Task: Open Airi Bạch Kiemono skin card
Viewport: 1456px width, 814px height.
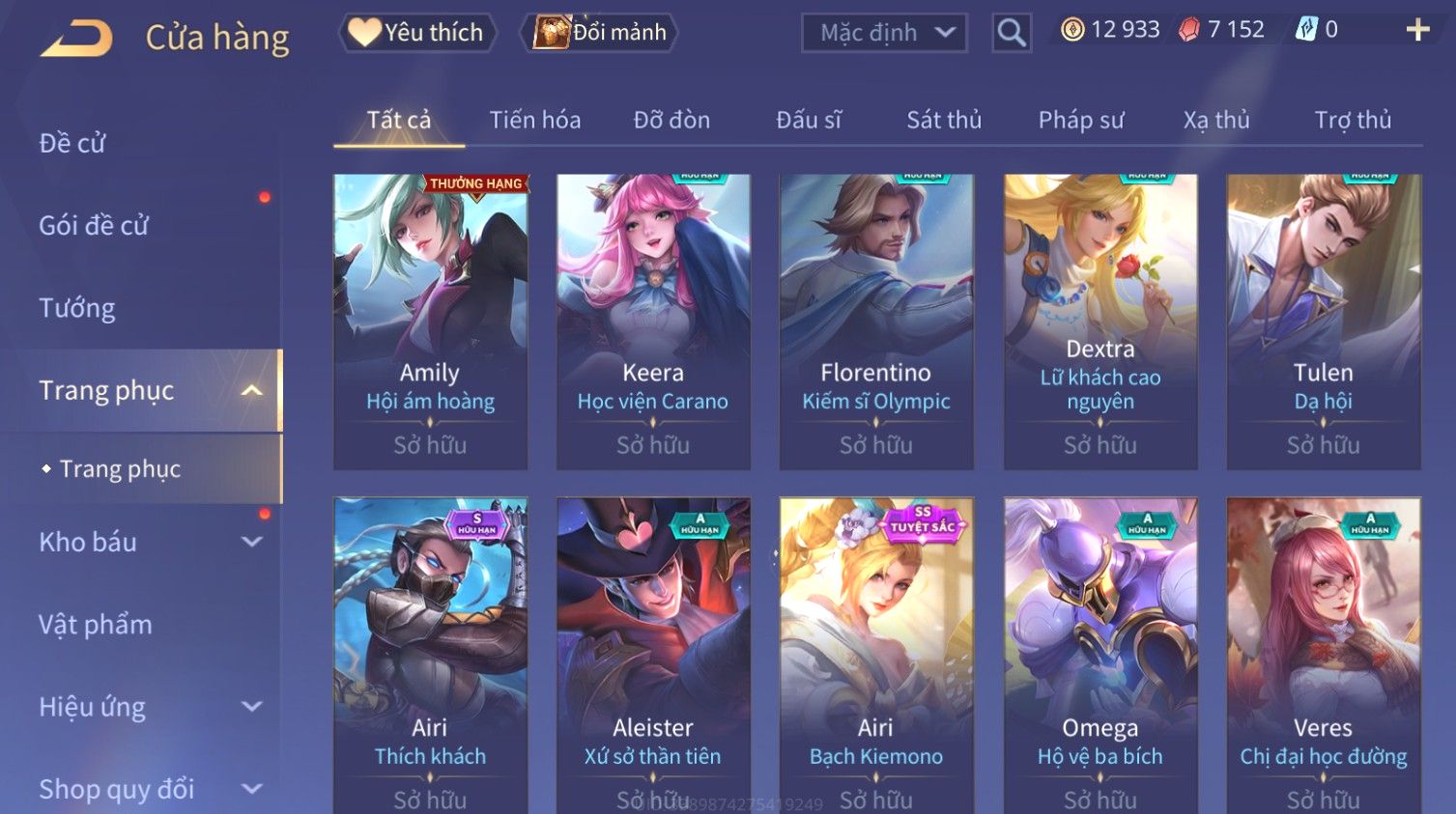Action: [876, 656]
